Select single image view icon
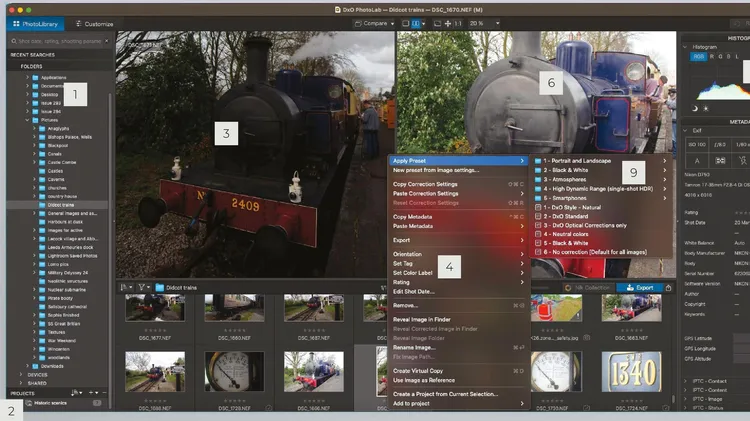The image size is (750, 421). (x=406, y=23)
